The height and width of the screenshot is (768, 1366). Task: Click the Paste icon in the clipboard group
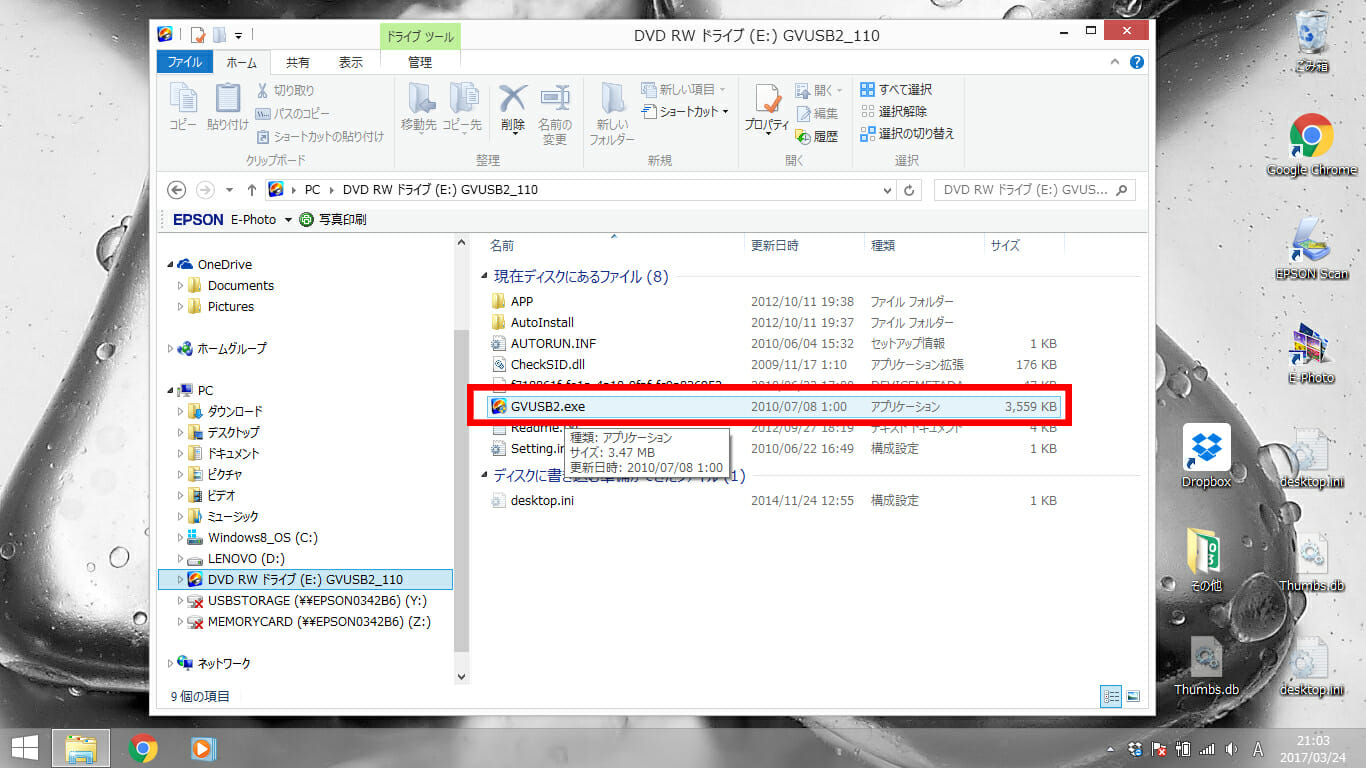coord(228,107)
